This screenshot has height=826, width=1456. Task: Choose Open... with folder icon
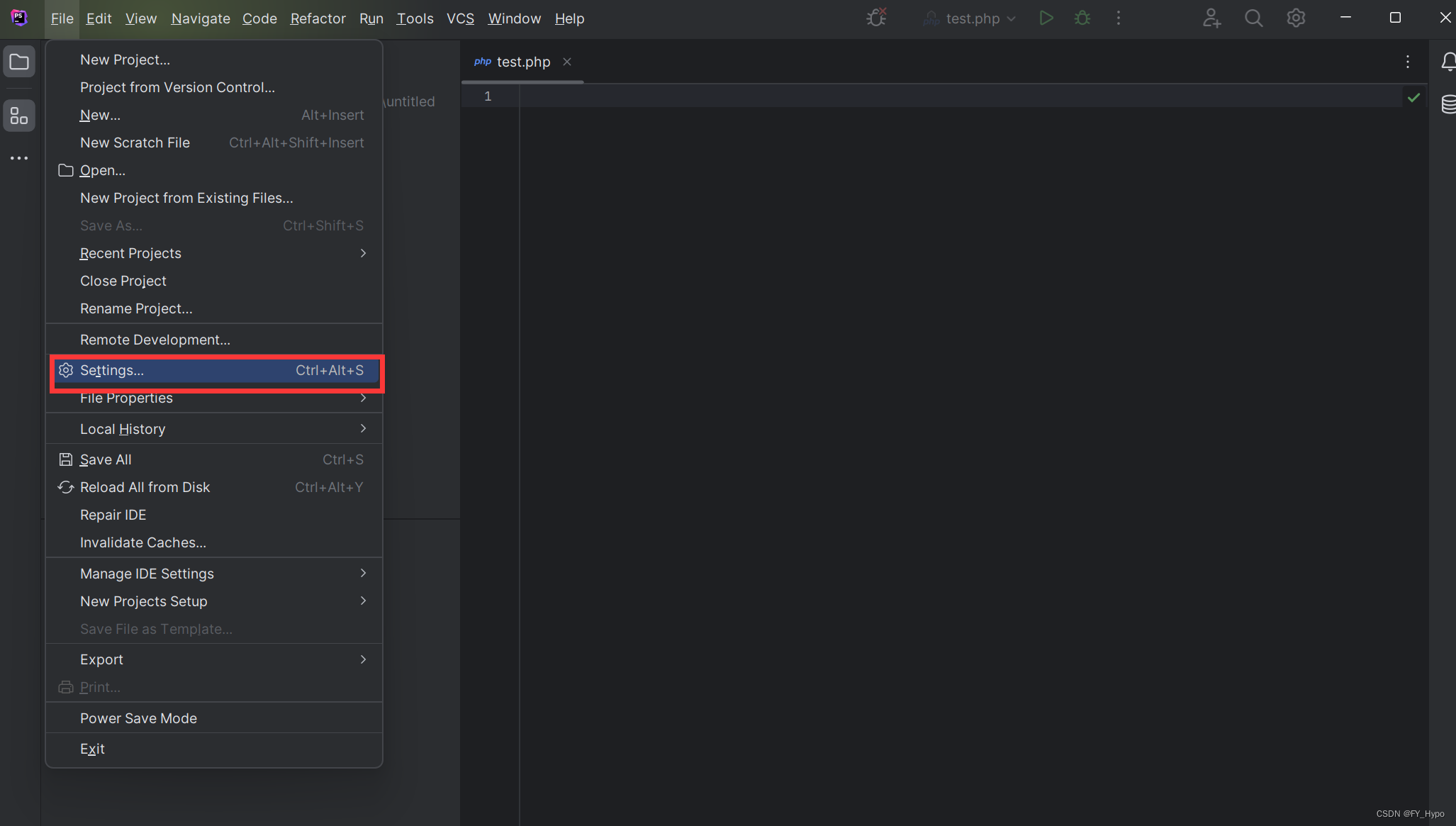point(213,170)
